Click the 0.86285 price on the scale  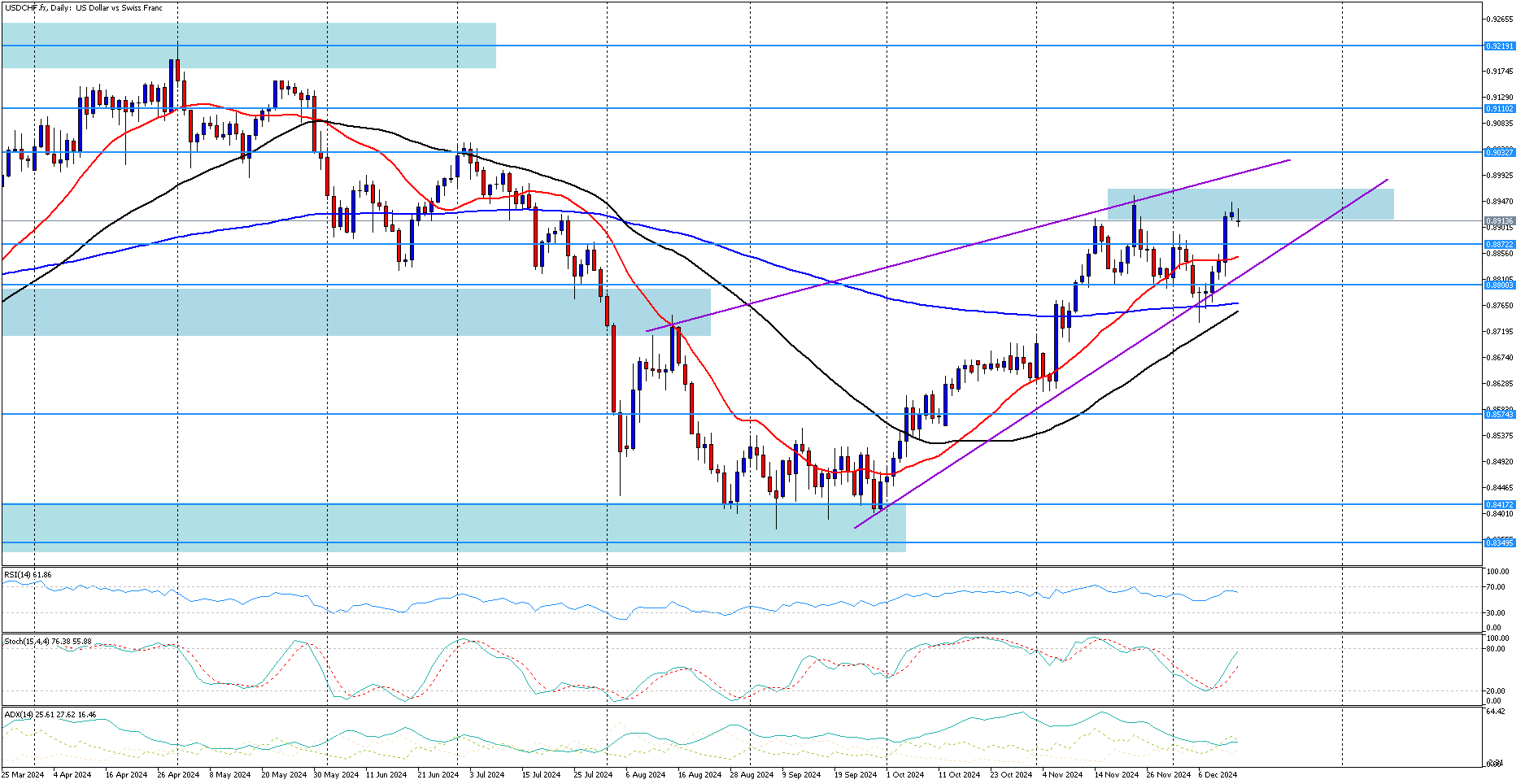click(1500, 384)
